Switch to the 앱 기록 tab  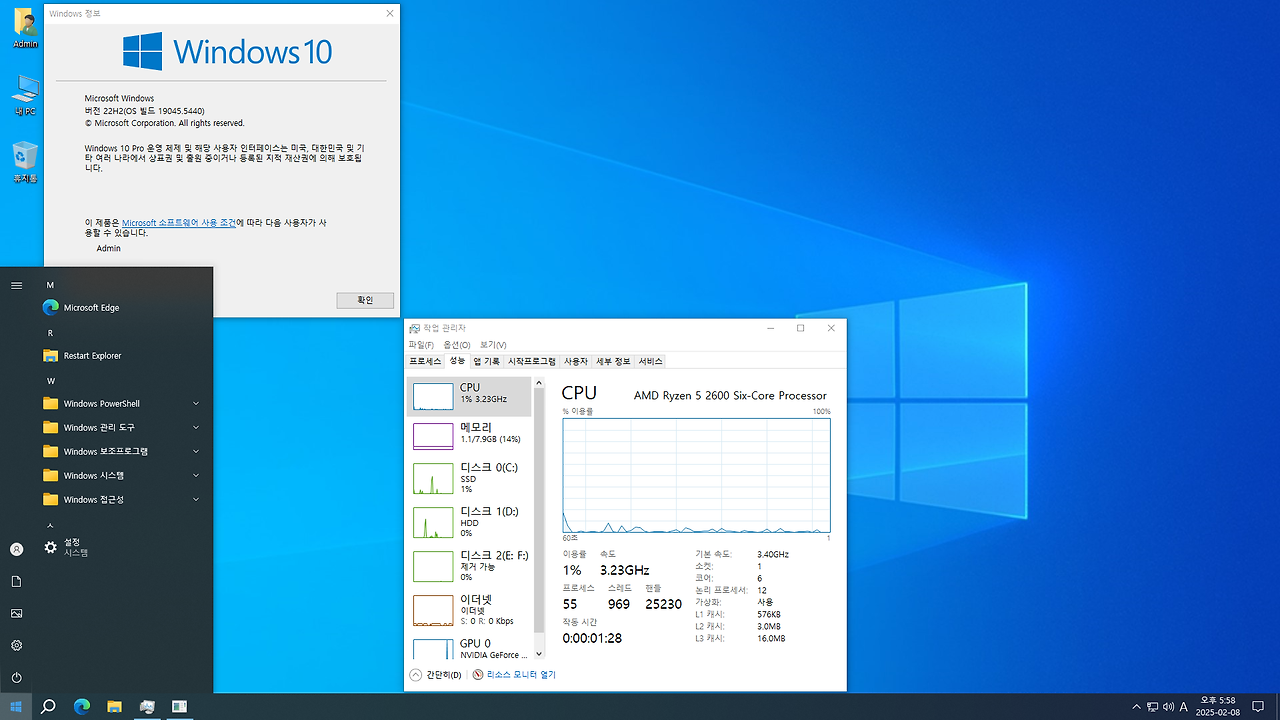486,361
